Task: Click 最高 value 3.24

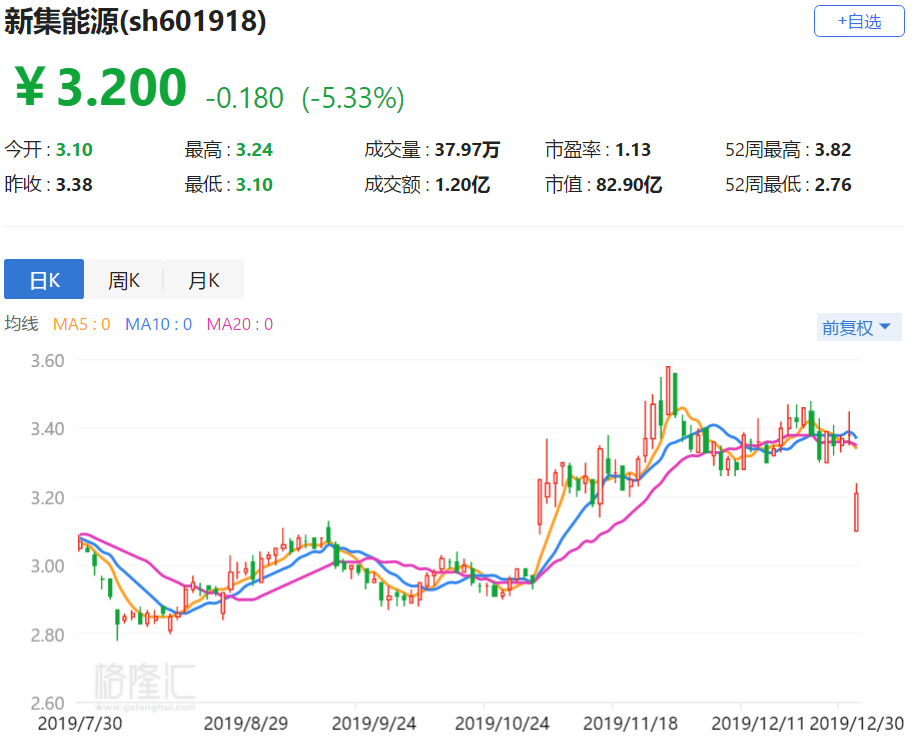Action: click(x=255, y=149)
